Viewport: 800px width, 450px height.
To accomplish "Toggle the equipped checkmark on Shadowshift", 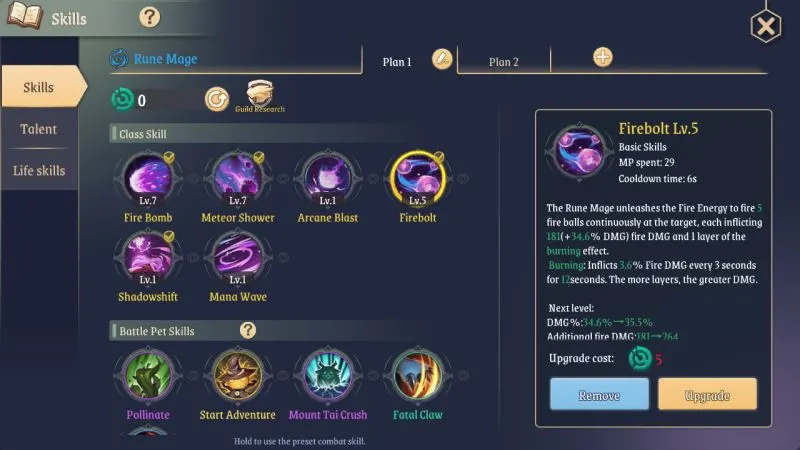I will [169, 236].
